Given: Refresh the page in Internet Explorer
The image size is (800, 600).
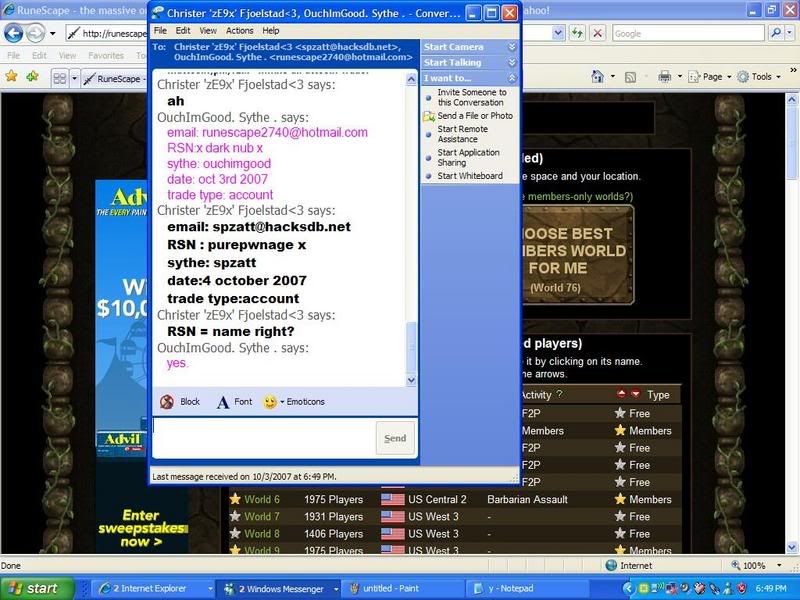Looking at the screenshot, I should pyautogui.click(x=577, y=34).
